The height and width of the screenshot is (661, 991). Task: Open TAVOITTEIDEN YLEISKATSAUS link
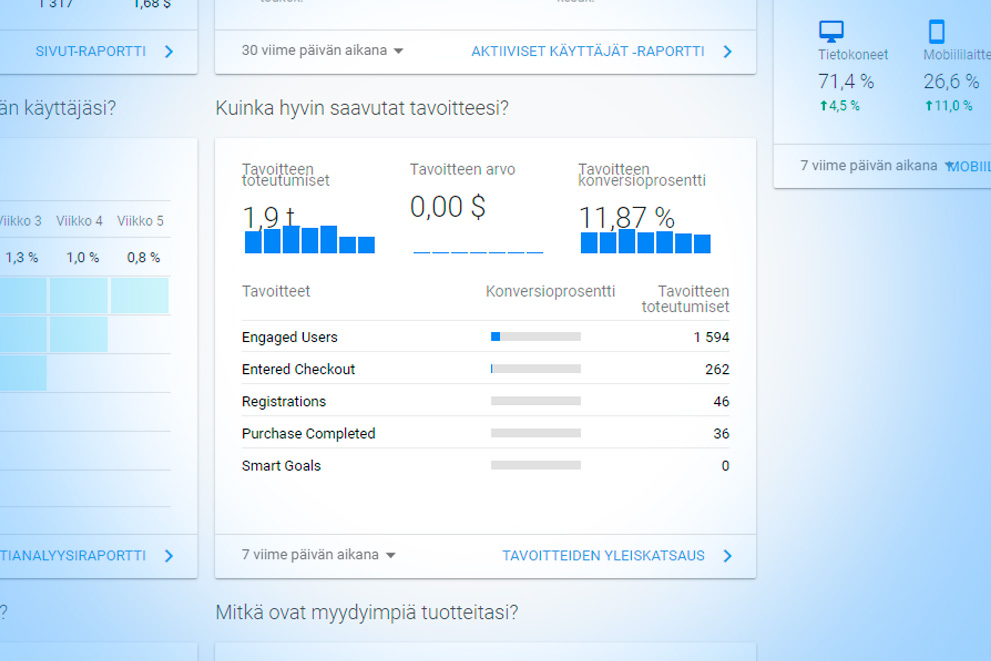click(604, 555)
